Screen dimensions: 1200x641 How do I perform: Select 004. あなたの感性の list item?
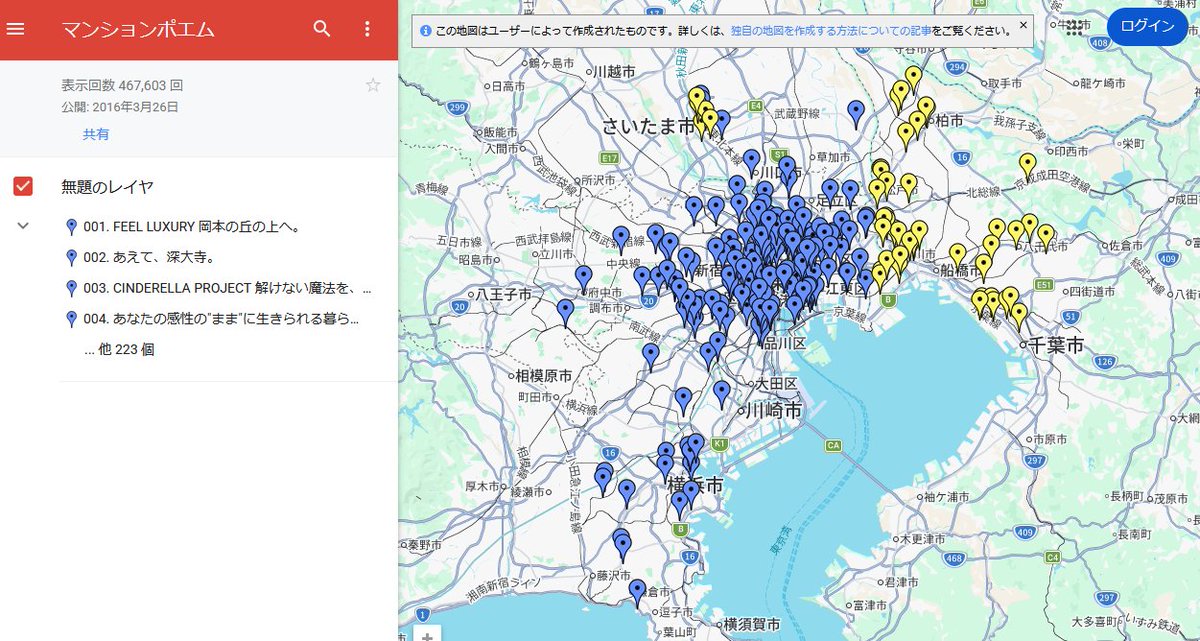[221, 319]
